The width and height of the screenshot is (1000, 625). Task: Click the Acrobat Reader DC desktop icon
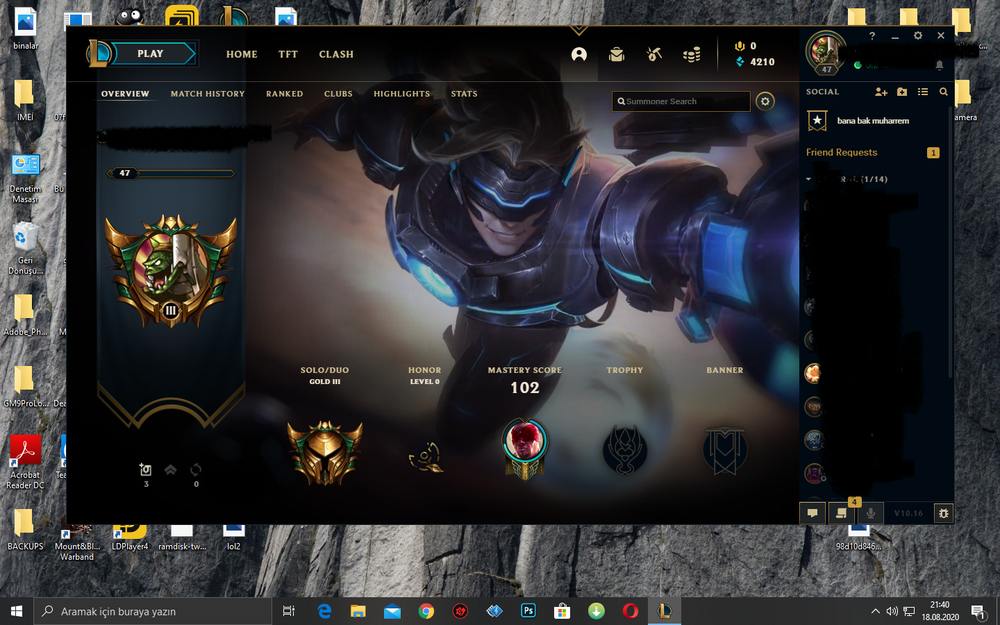(x=26, y=462)
